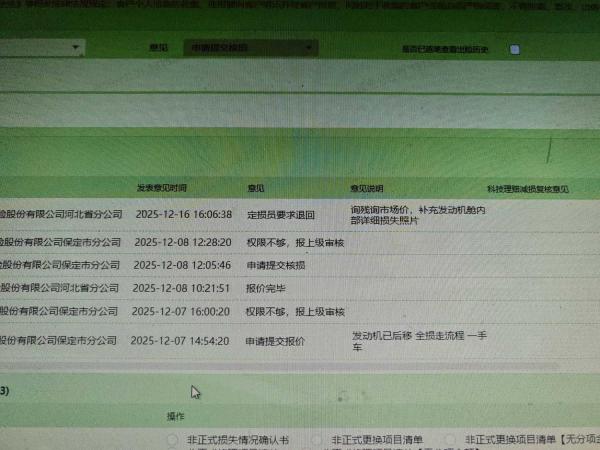Click the 操作 header above the radio options
This screenshot has height=450, width=600.
pyautogui.click(x=176, y=415)
